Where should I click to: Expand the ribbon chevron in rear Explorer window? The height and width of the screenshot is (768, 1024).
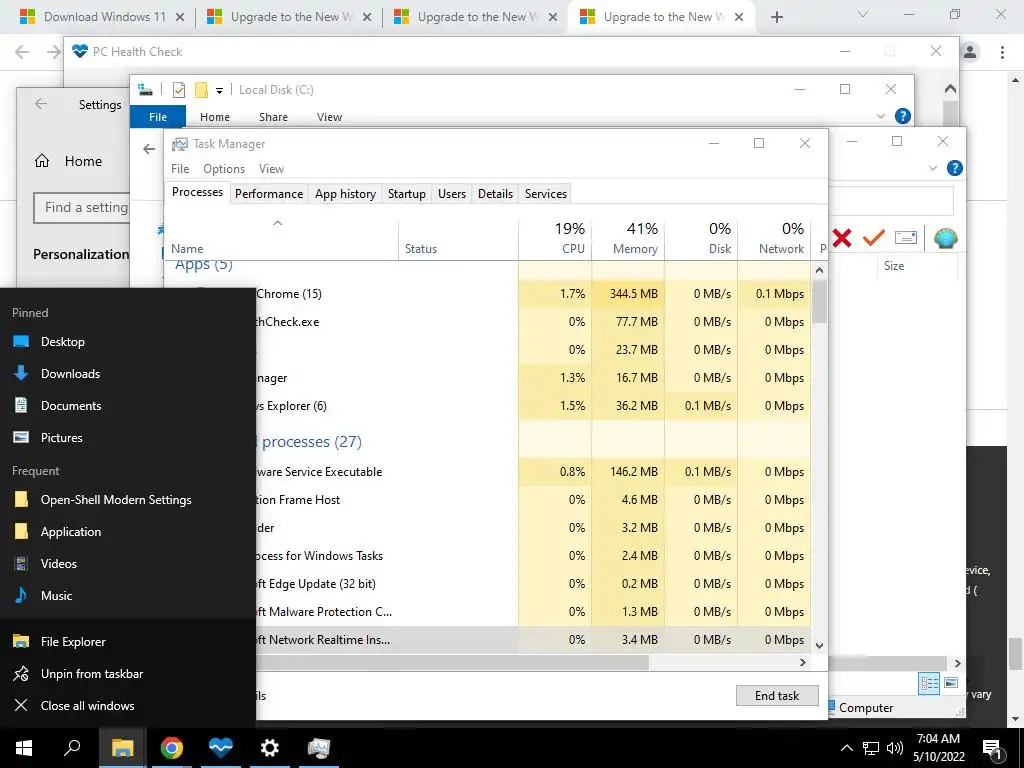pyautogui.click(x=933, y=168)
